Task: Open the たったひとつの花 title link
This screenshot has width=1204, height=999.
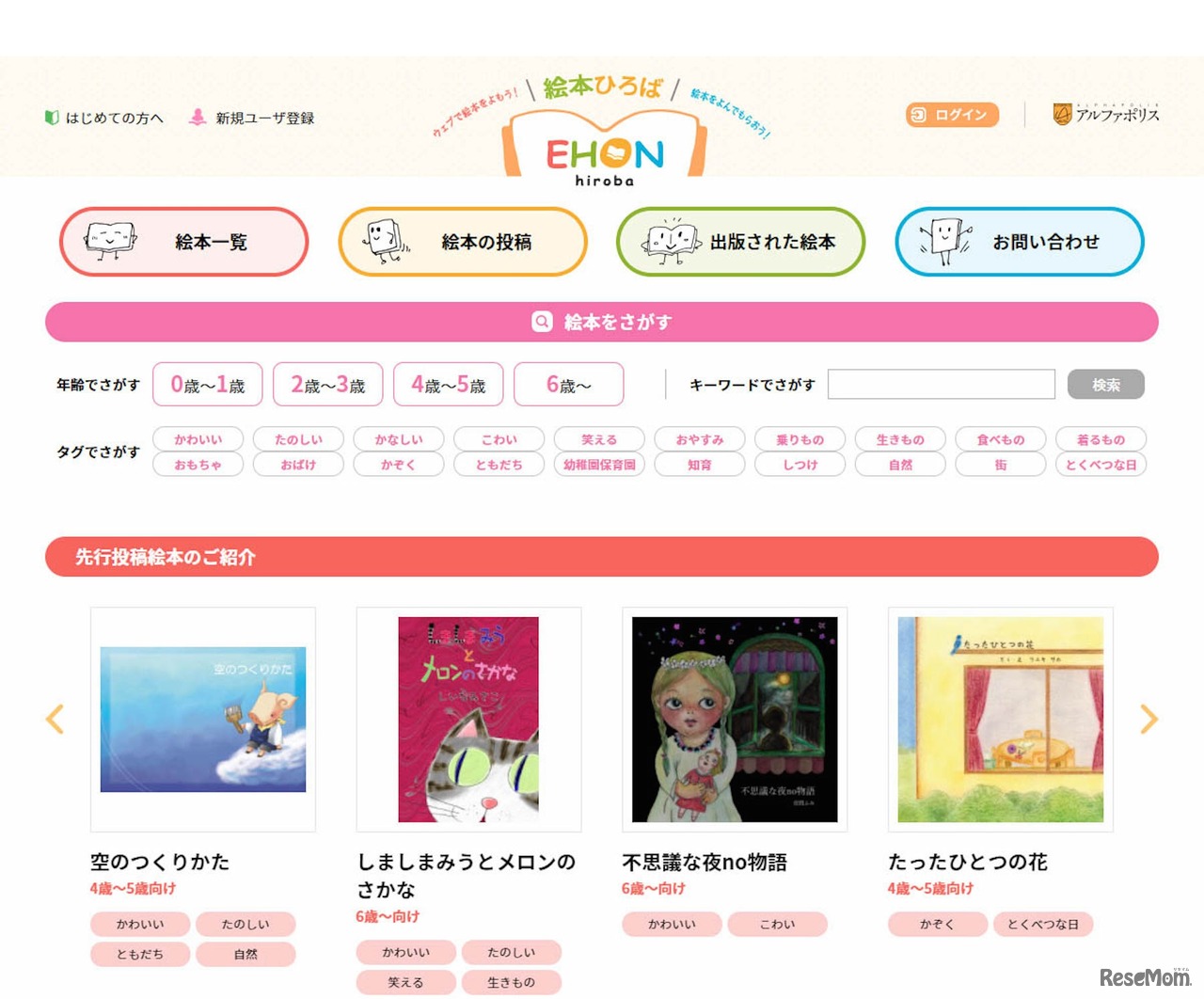Action: [x=968, y=862]
